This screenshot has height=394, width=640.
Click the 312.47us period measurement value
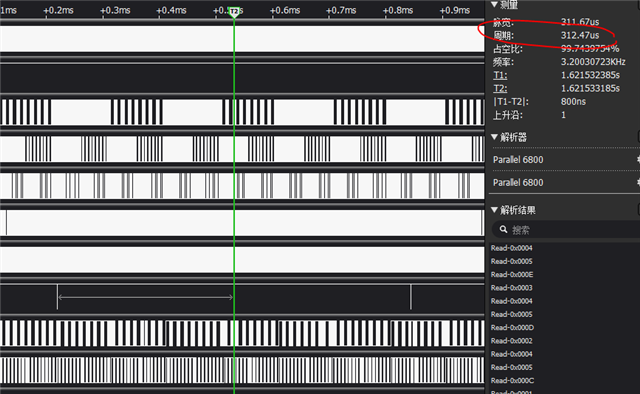click(580, 35)
